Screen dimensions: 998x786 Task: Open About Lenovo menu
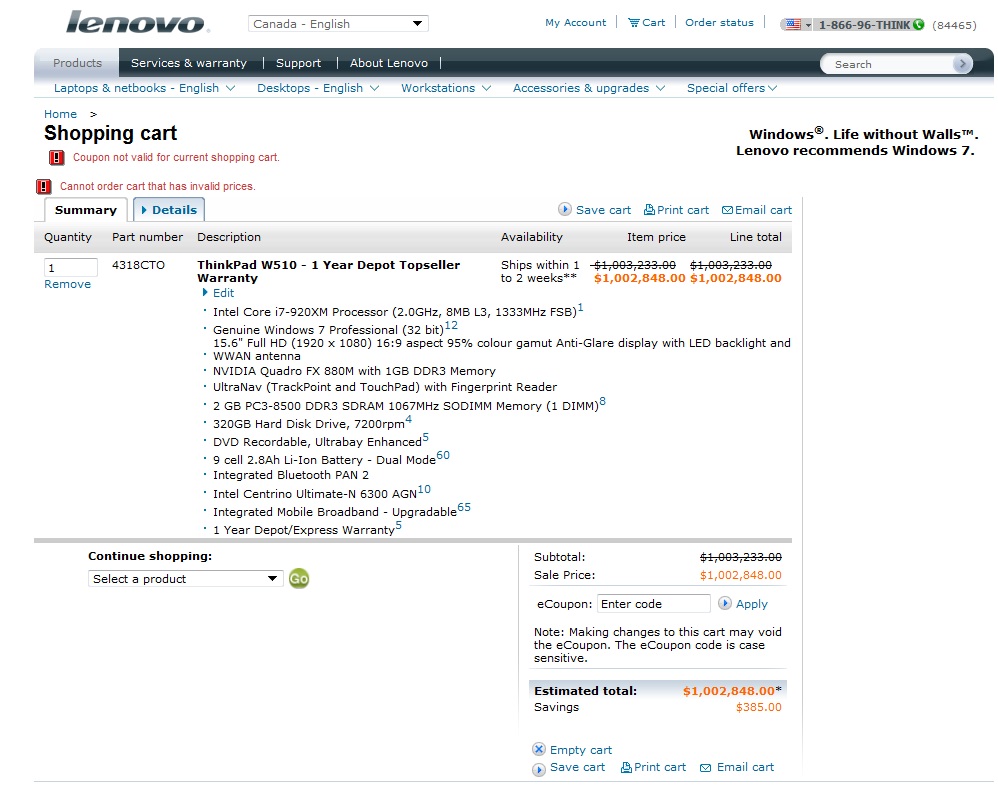[388, 63]
